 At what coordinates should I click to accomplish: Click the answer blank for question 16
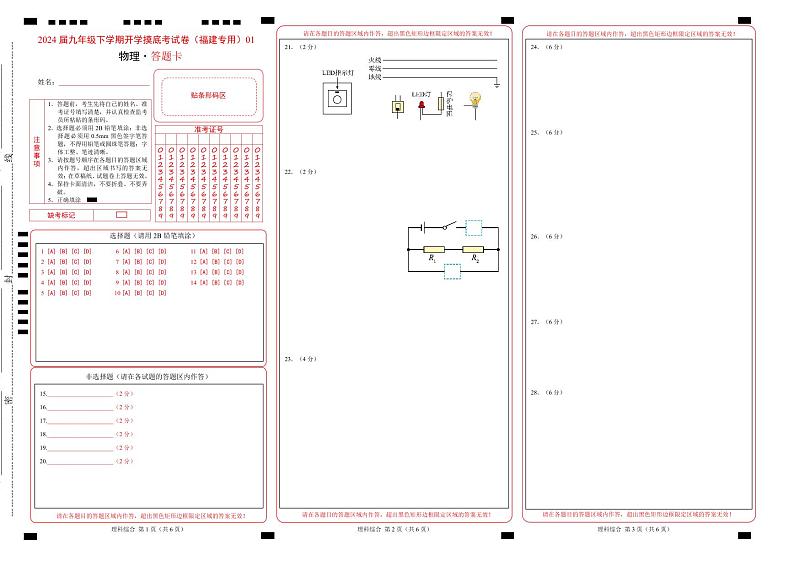click(80, 407)
